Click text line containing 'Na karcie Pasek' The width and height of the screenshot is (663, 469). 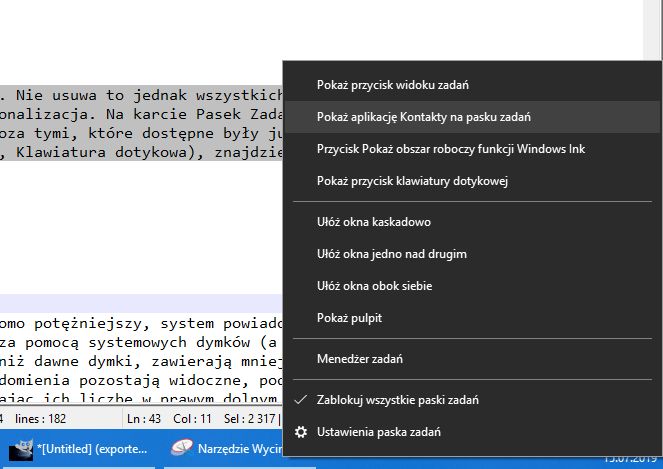pos(141,114)
